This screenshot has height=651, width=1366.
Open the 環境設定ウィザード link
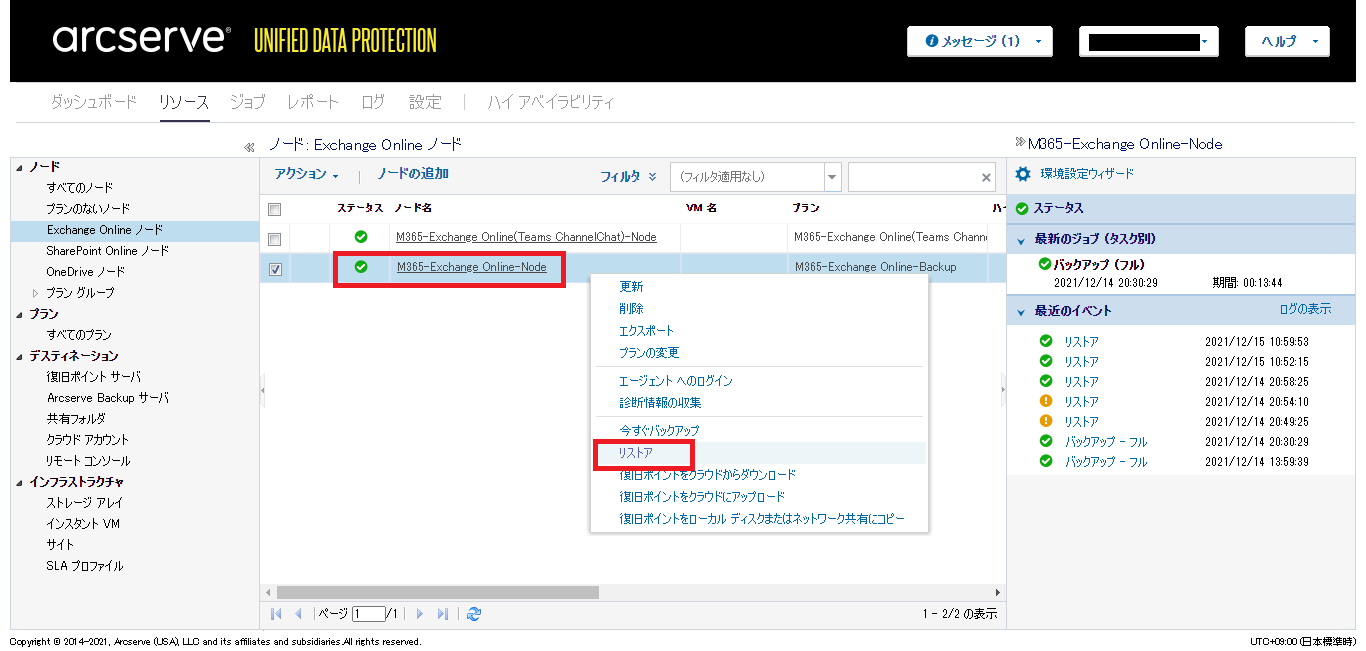[1087, 174]
